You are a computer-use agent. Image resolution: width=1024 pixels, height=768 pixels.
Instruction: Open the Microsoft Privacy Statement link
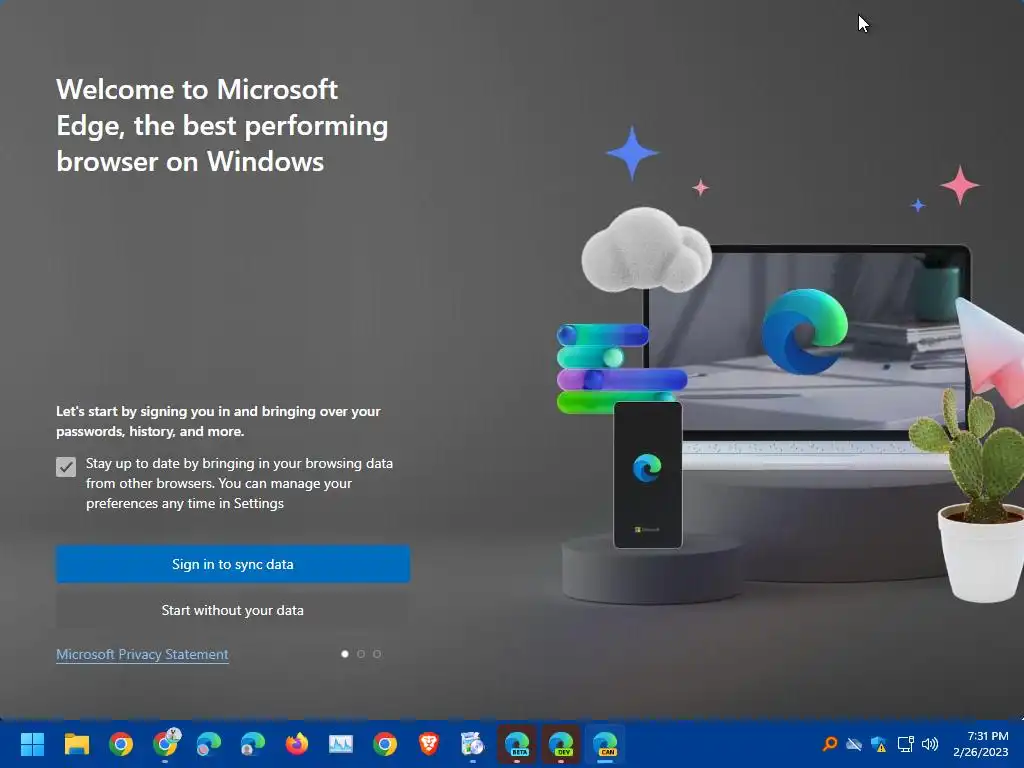(x=142, y=654)
